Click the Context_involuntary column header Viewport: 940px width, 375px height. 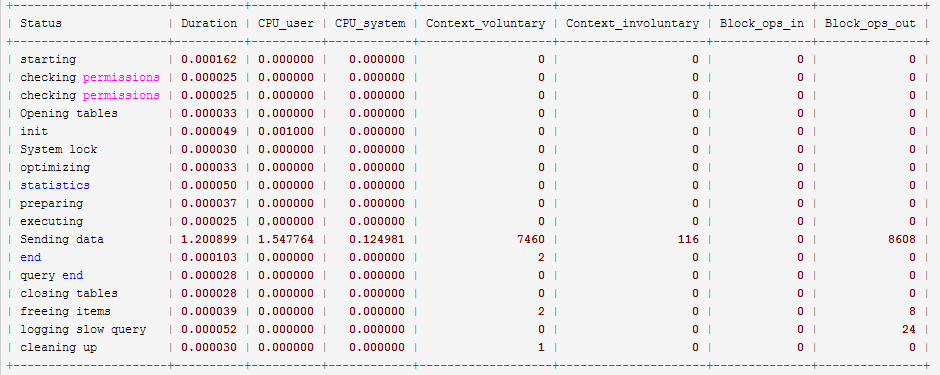click(632, 24)
